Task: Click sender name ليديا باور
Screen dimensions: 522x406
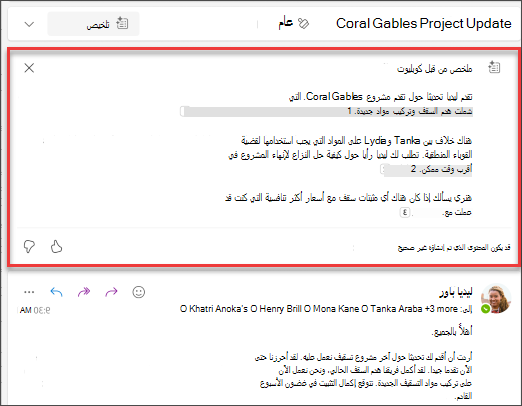Action: coord(456,292)
